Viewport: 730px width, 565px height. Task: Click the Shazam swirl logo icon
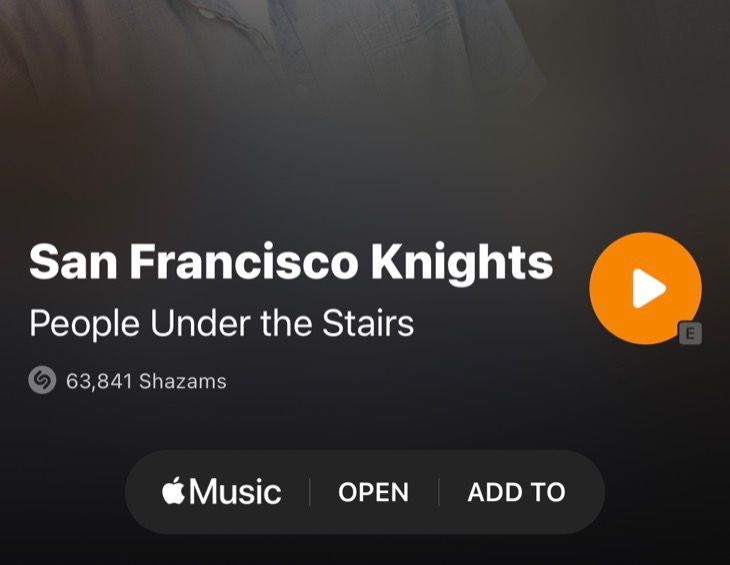(42, 380)
